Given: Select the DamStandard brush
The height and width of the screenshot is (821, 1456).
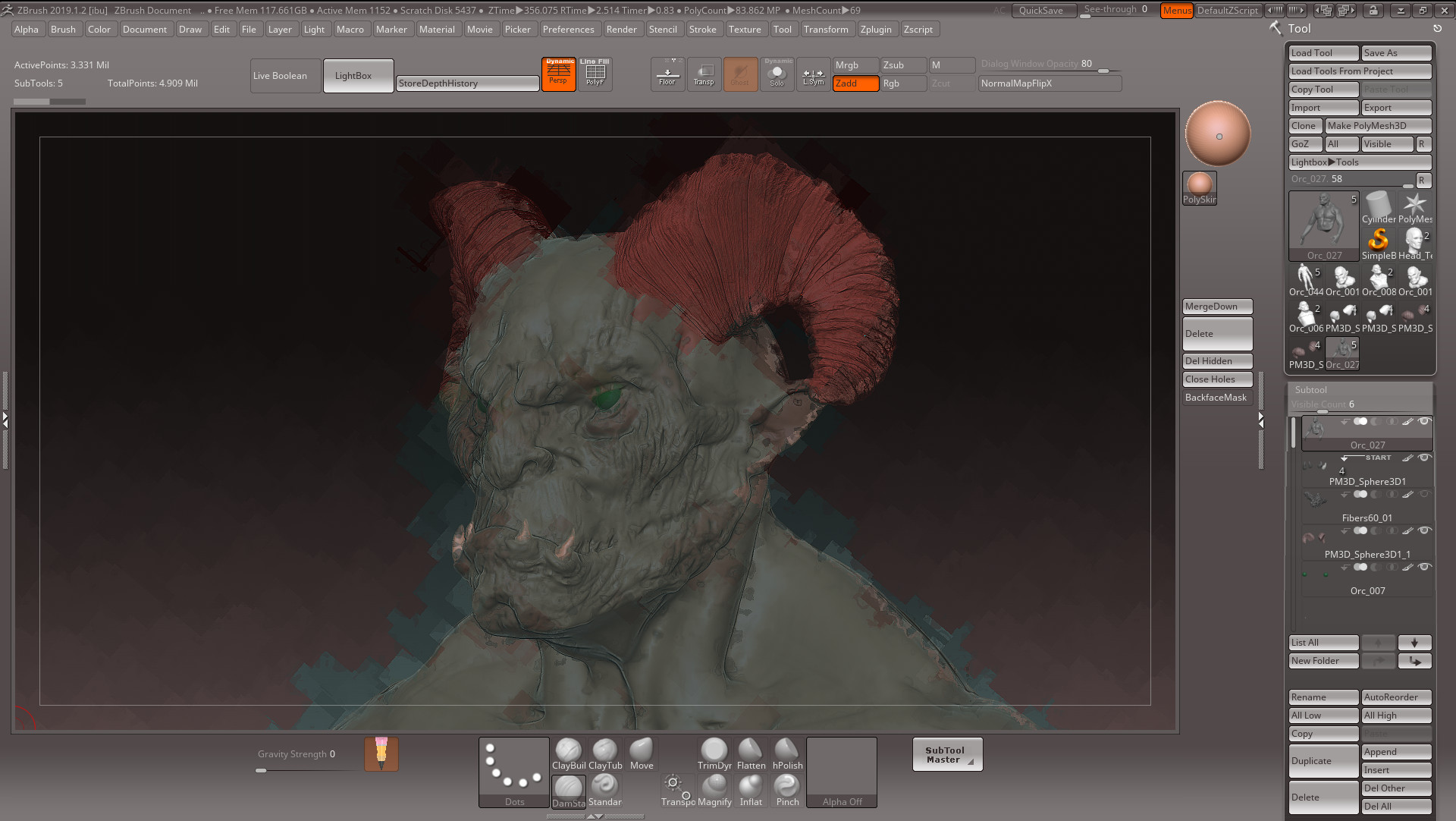Looking at the screenshot, I should point(568,789).
